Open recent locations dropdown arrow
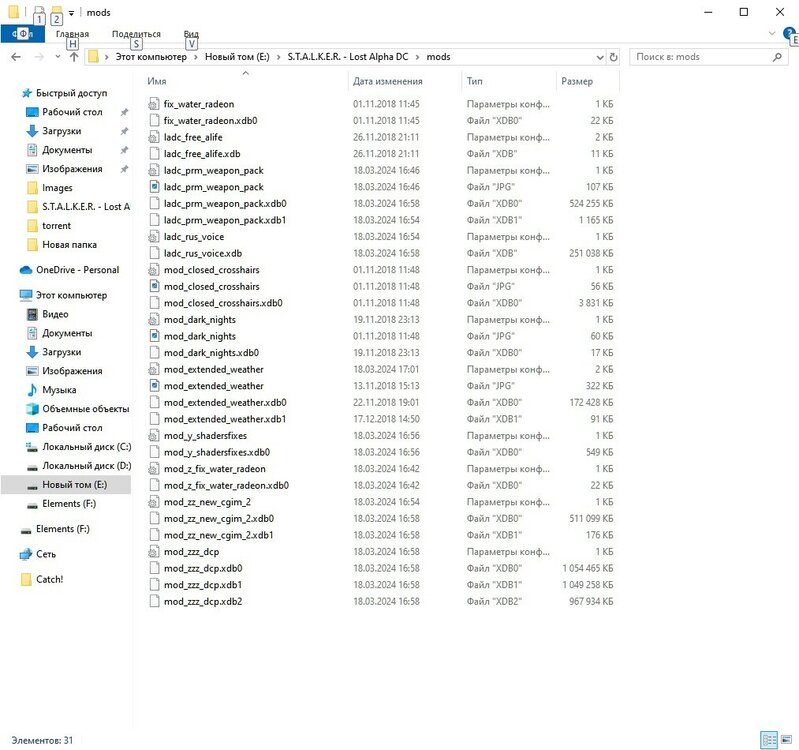 click(57, 57)
